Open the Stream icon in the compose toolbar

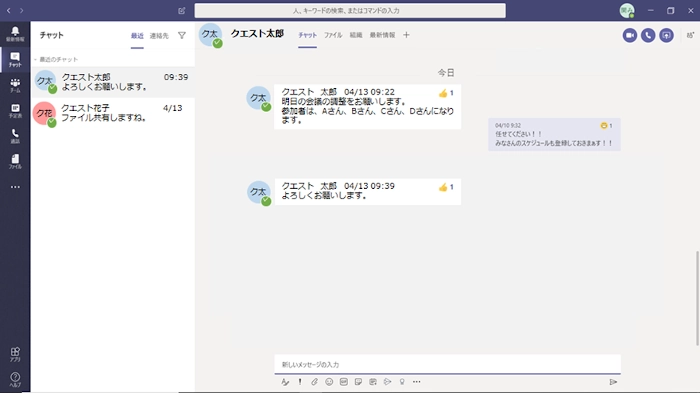pos(387,382)
